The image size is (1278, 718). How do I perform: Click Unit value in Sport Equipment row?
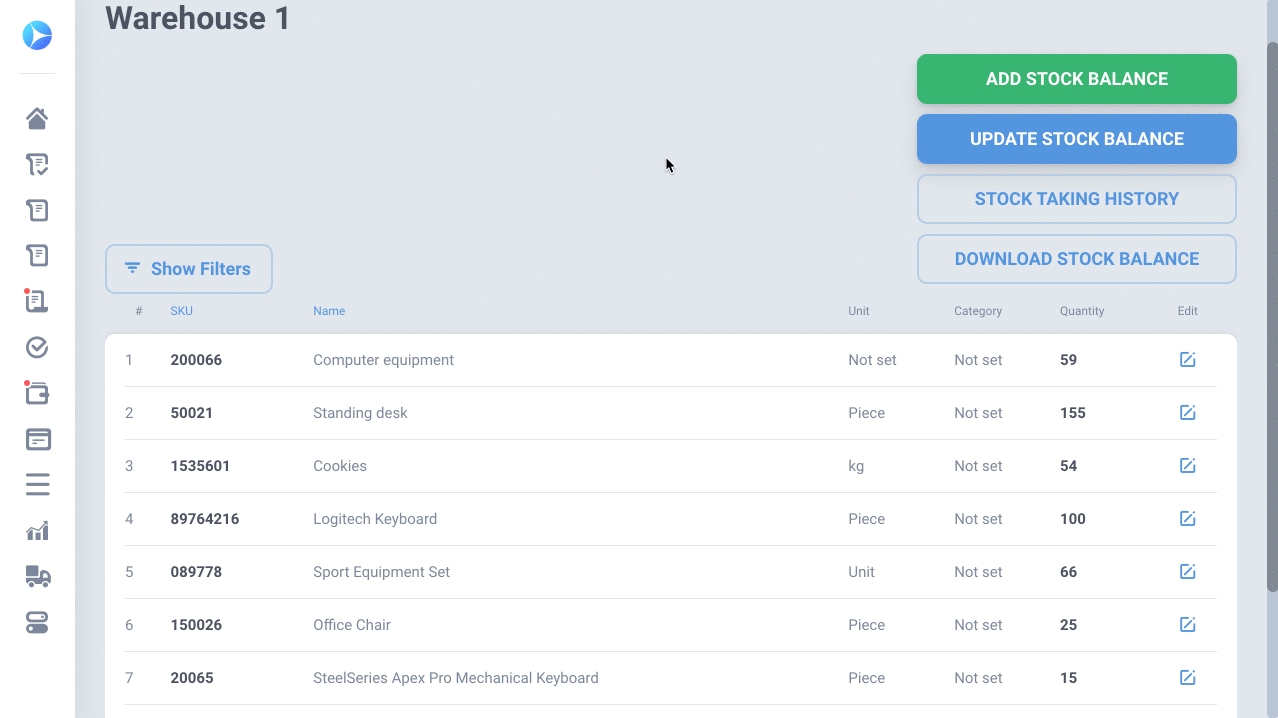click(x=862, y=572)
